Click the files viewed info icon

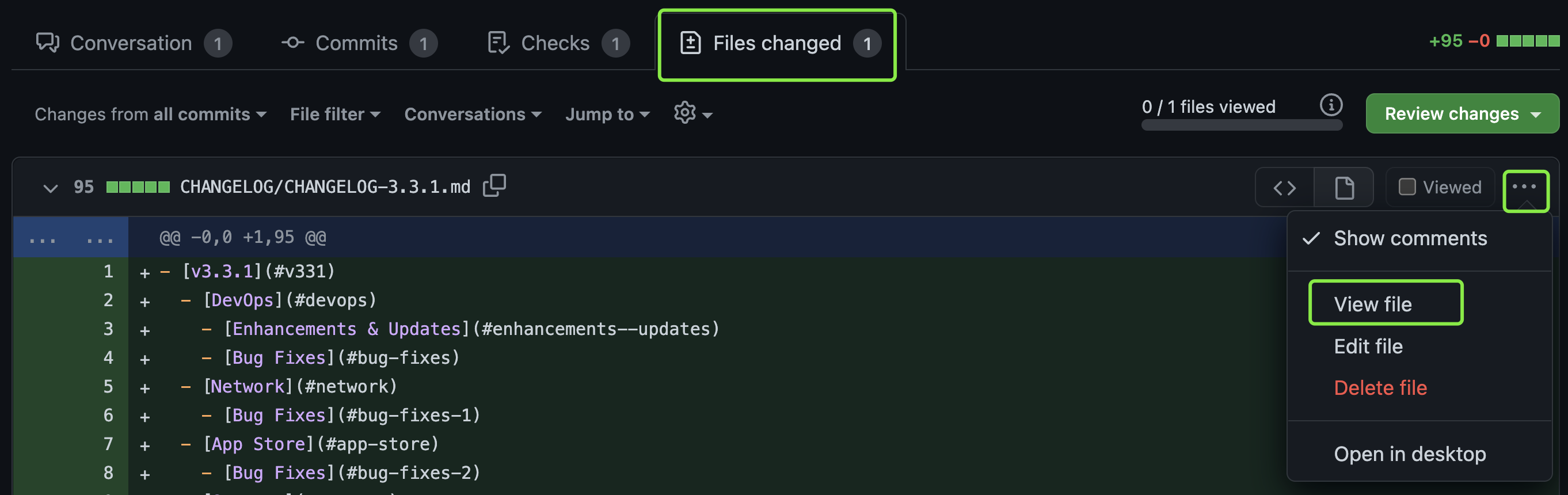click(1331, 105)
